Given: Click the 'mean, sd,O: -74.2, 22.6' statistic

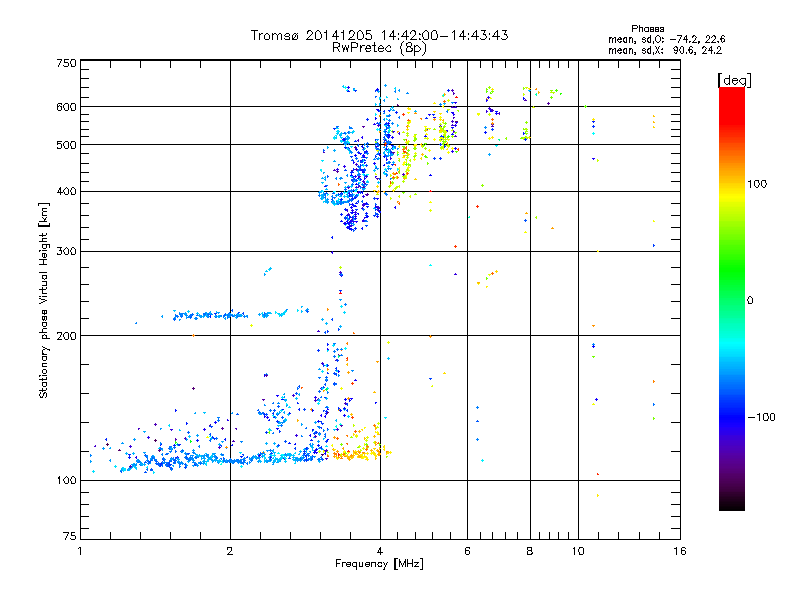Looking at the screenshot, I should tap(666, 39).
